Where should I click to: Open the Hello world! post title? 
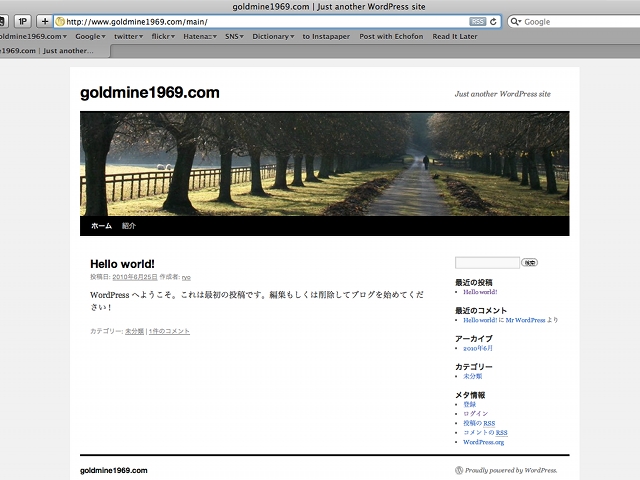click(x=122, y=264)
